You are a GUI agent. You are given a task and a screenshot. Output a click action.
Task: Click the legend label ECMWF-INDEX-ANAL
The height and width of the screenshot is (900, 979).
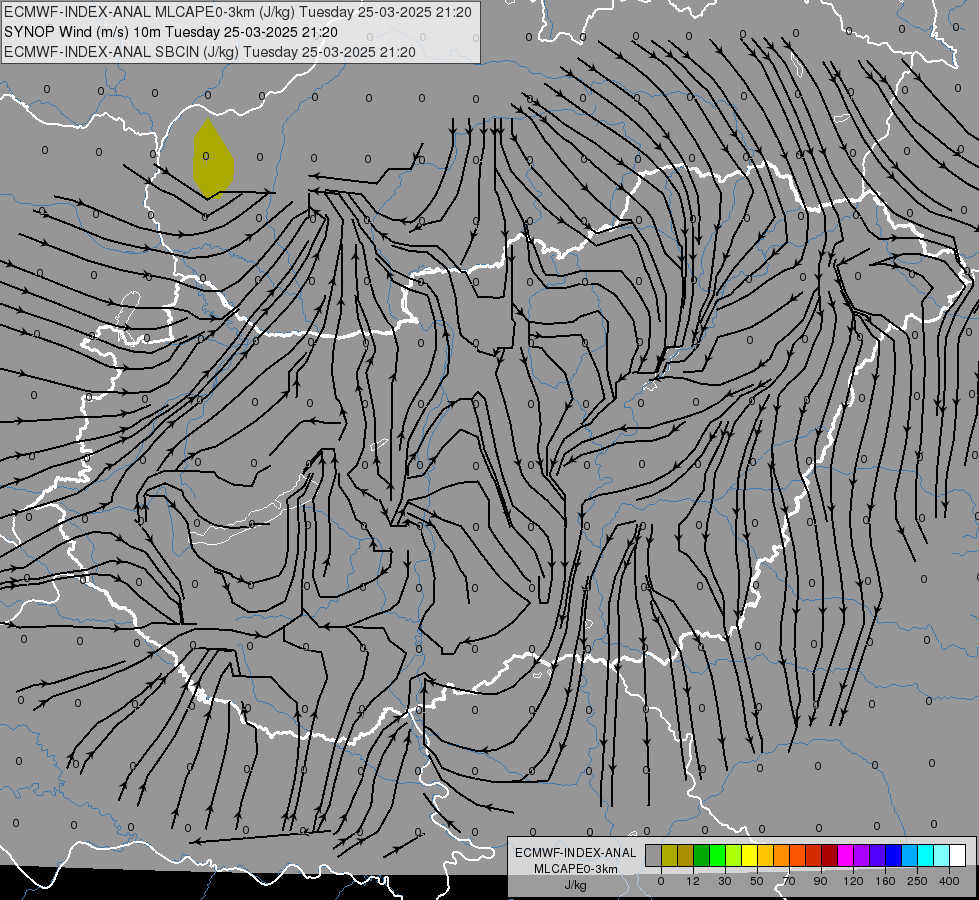pyautogui.click(x=576, y=853)
